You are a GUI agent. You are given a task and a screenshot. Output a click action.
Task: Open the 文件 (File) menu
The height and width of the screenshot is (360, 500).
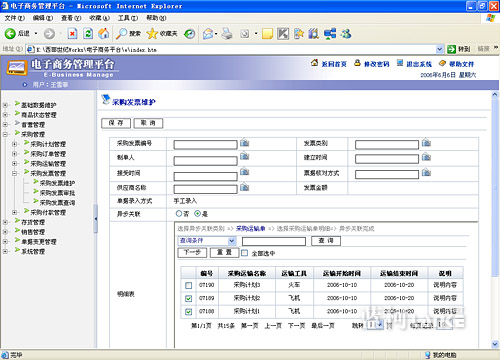pyautogui.click(x=15, y=18)
